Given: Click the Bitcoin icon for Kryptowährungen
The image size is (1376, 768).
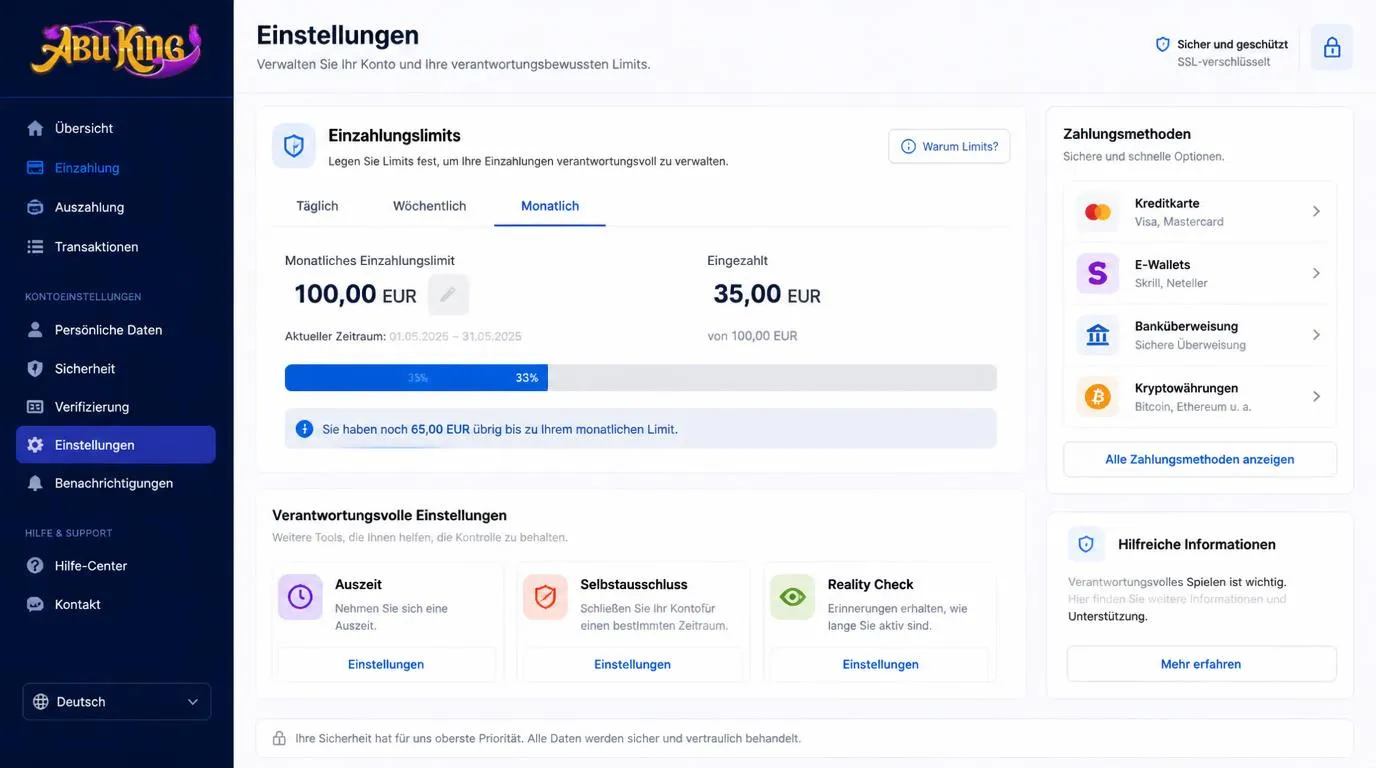Looking at the screenshot, I should 1098,397.
